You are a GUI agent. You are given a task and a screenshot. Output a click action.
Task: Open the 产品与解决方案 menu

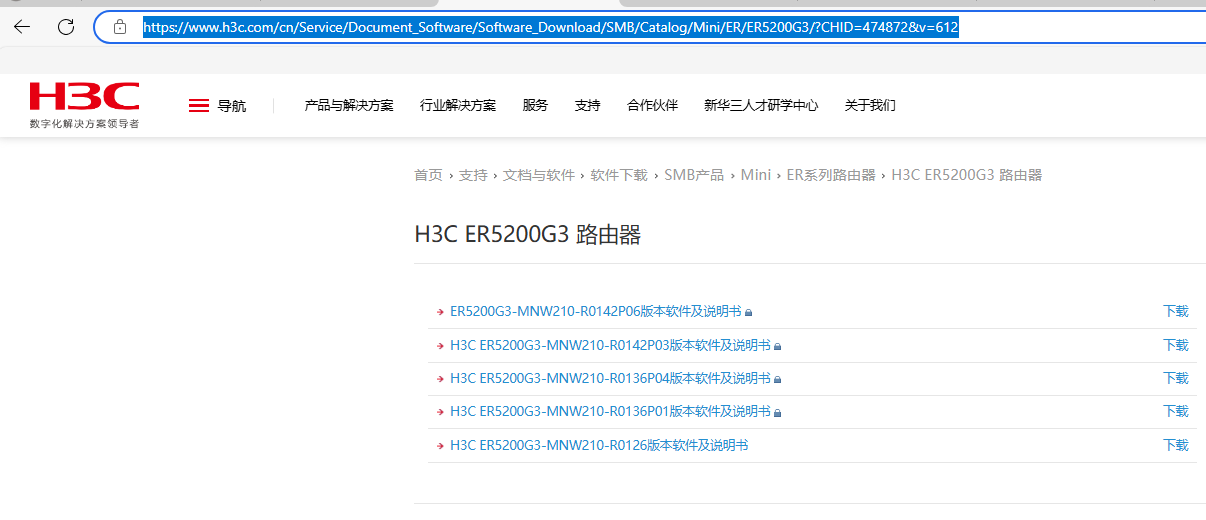[349, 105]
